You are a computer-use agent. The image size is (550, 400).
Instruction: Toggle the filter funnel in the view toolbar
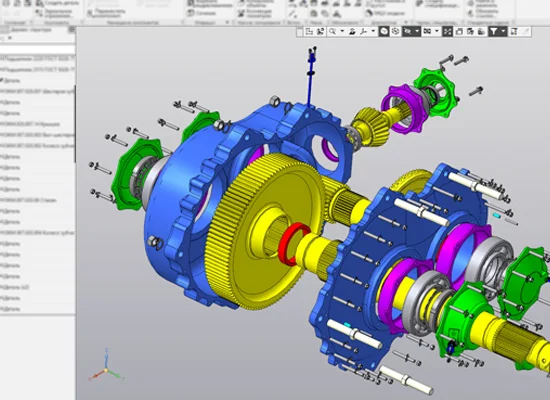494,32
